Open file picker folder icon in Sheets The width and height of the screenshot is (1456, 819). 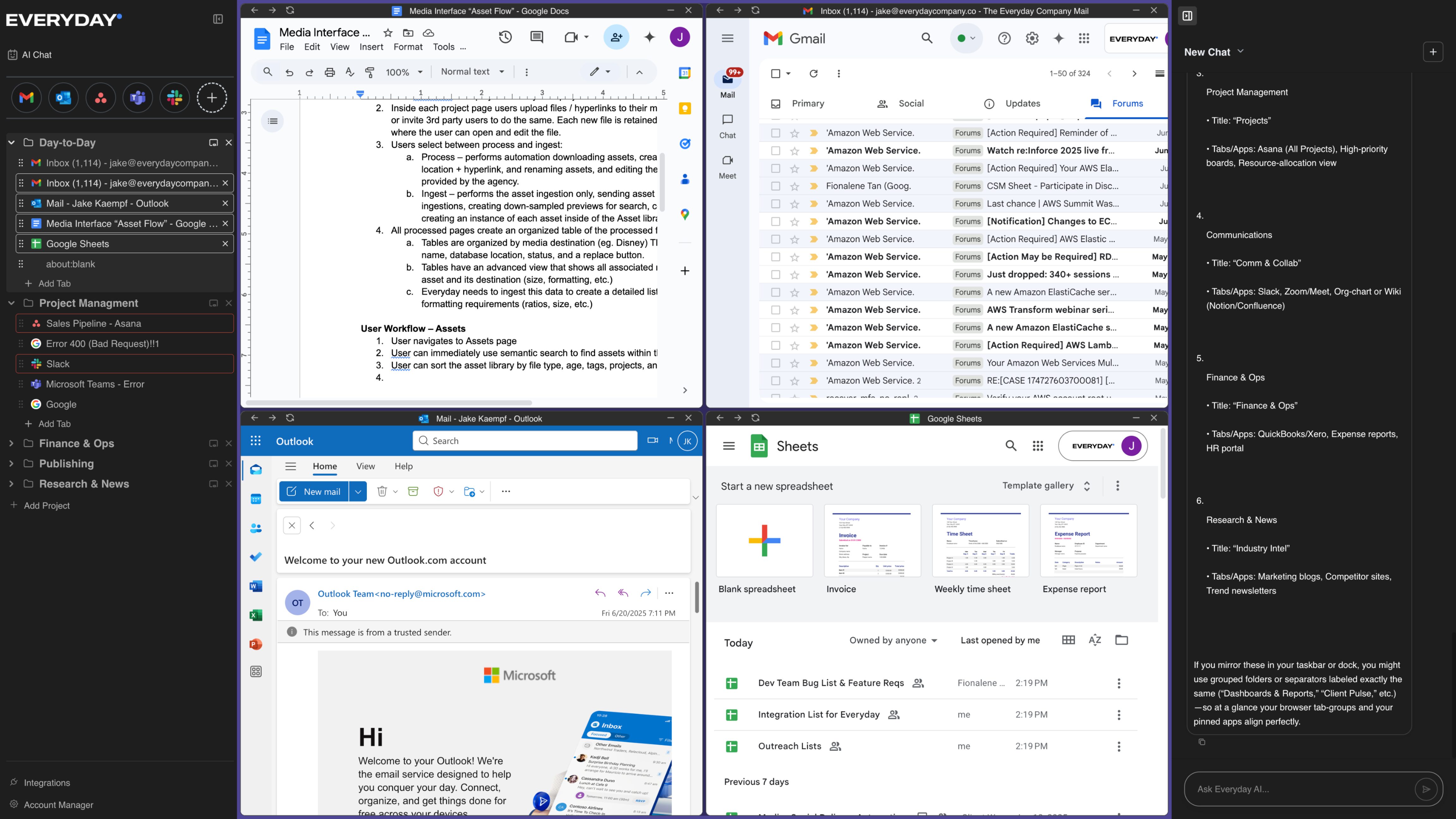pos(1121,640)
